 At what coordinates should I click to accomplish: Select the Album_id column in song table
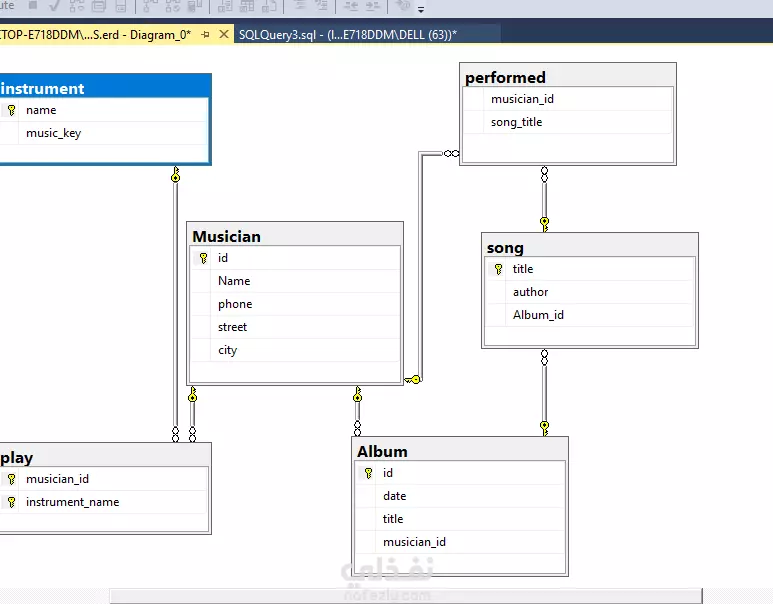click(590, 315)
